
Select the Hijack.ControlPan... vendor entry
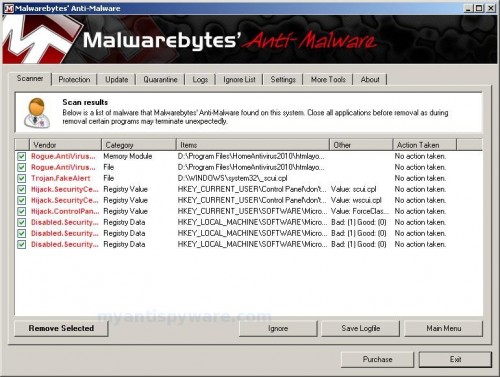[65, 211]
